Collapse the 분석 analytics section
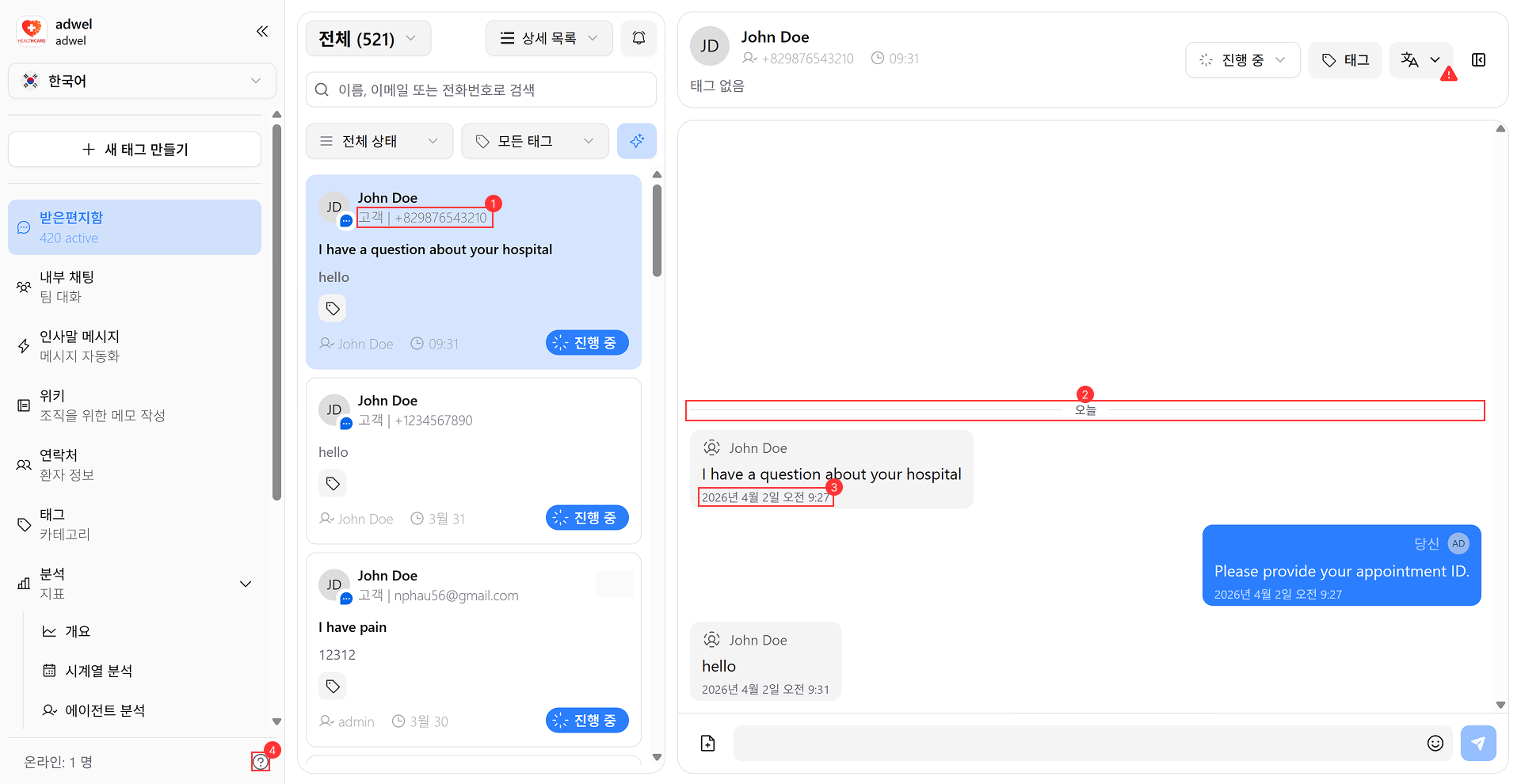Viewport: 1521px width, 784px height. pos(246,584)
